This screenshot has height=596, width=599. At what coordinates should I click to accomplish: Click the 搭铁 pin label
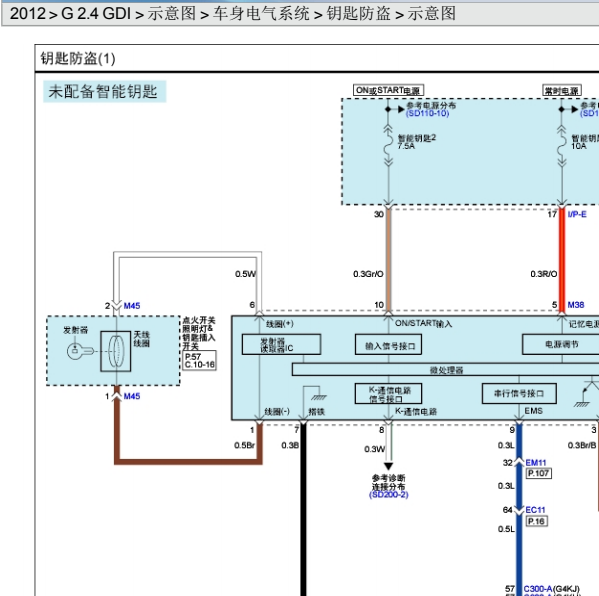click(x=316, y=411)
